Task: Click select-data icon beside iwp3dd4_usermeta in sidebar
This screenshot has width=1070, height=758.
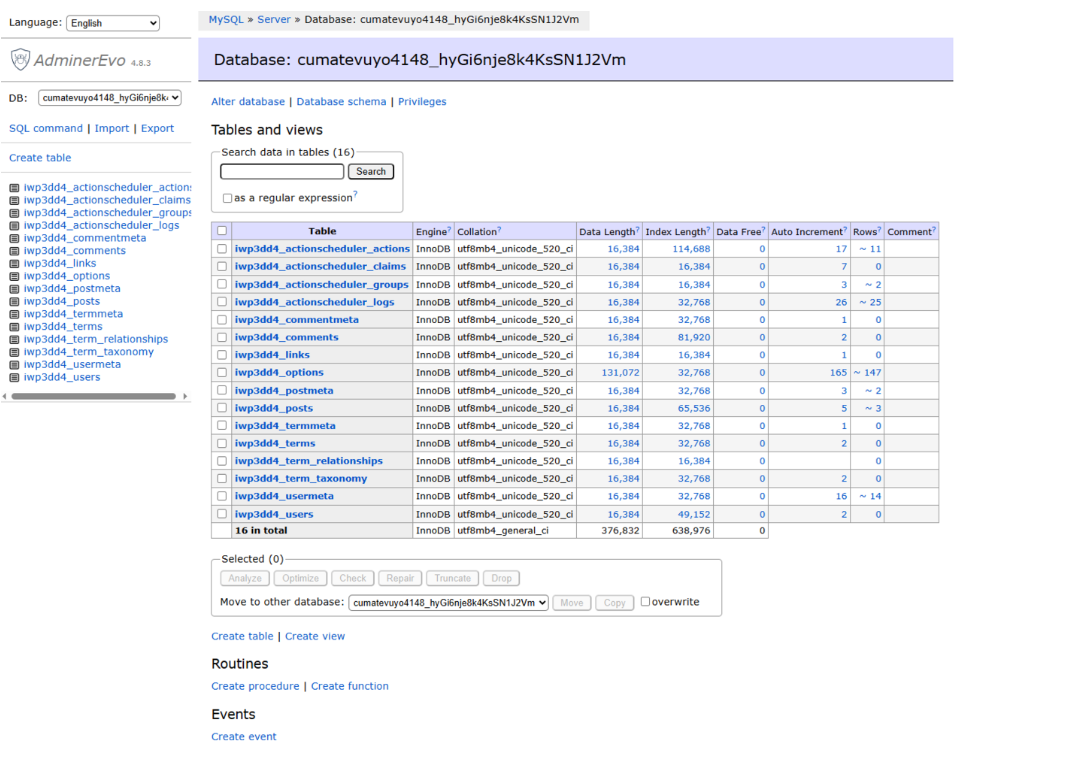Action: (x=14, y=365)
